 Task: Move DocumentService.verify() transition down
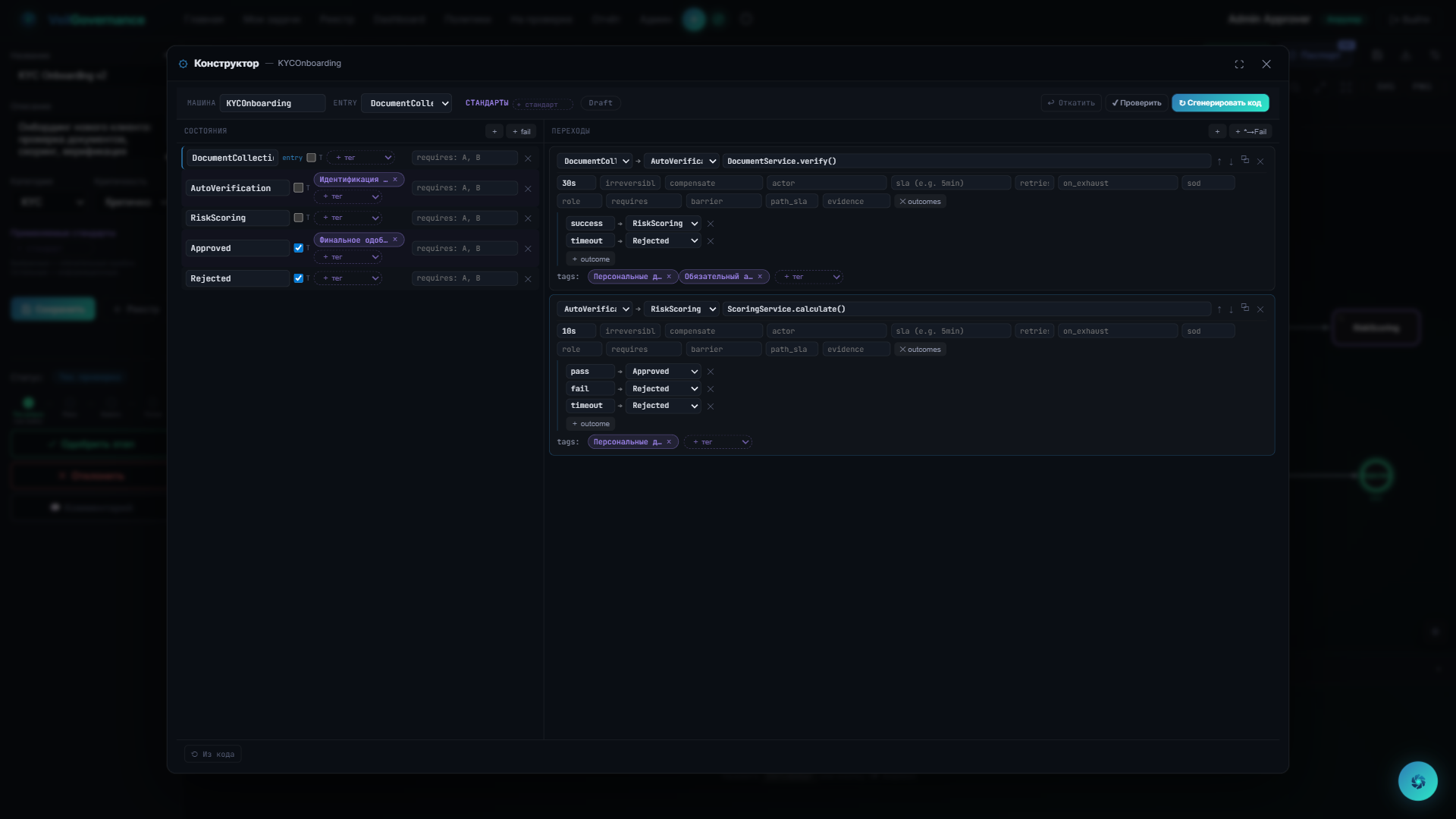click(1231, 162)
